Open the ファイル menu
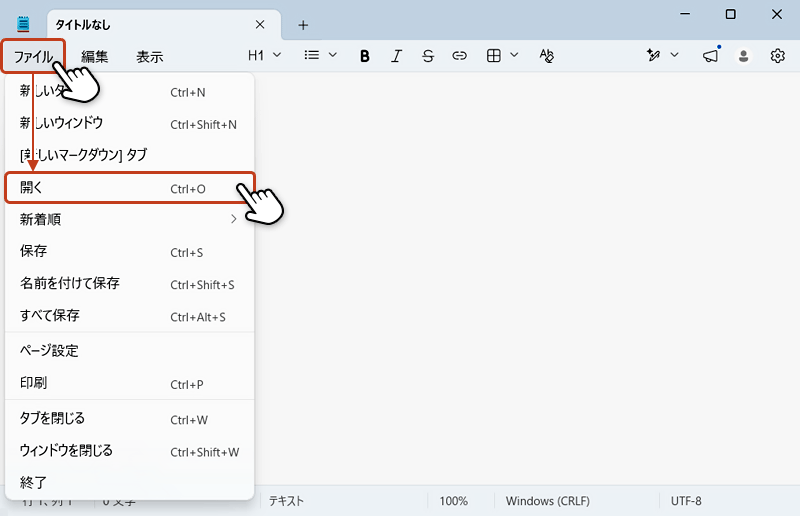 pyautogui.click(x=33, y=56)
